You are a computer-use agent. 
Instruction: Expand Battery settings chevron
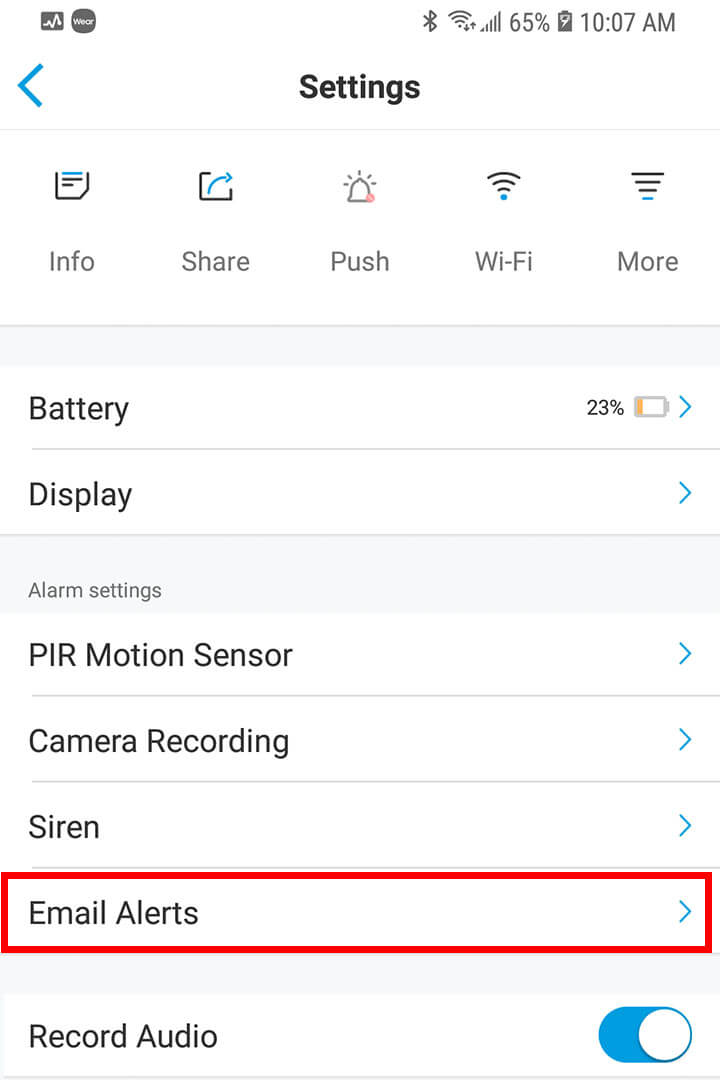[685, 407]
